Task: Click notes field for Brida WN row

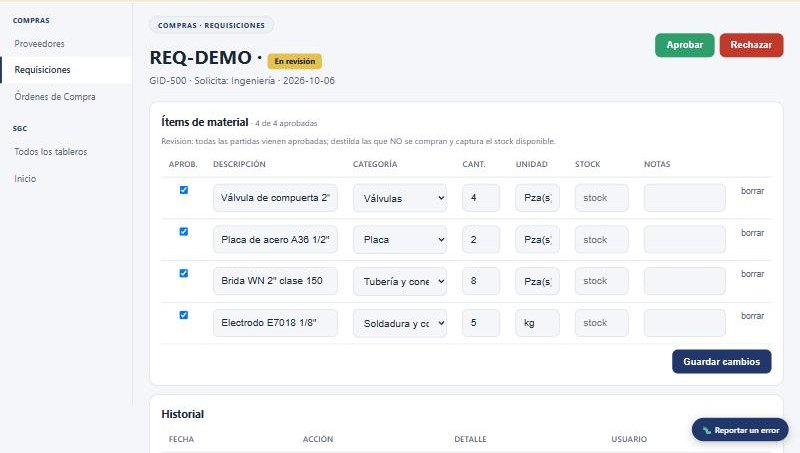Action: click(x=685, y=281)
